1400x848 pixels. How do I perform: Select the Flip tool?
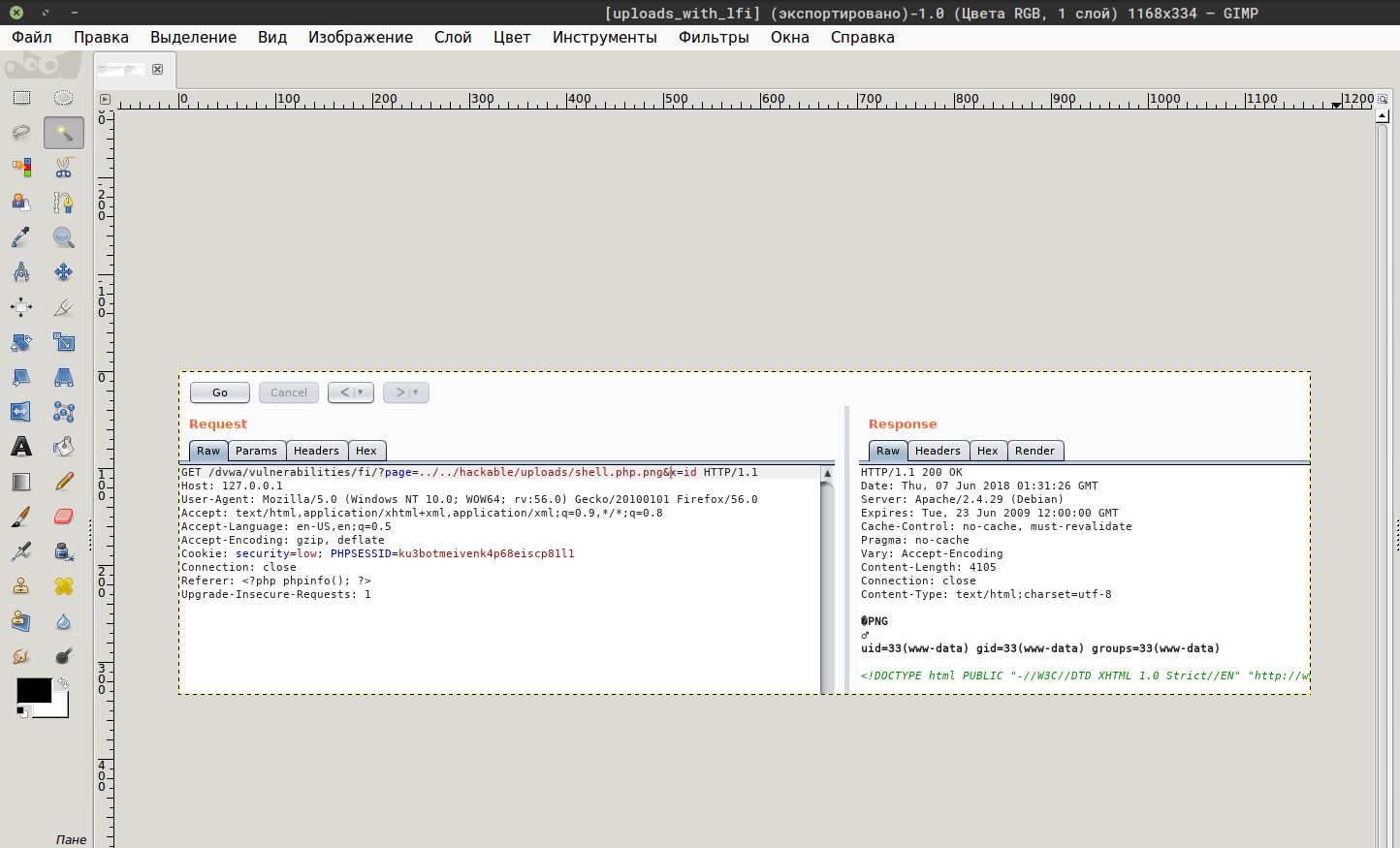pyautogui.click(x=21, y=412)
